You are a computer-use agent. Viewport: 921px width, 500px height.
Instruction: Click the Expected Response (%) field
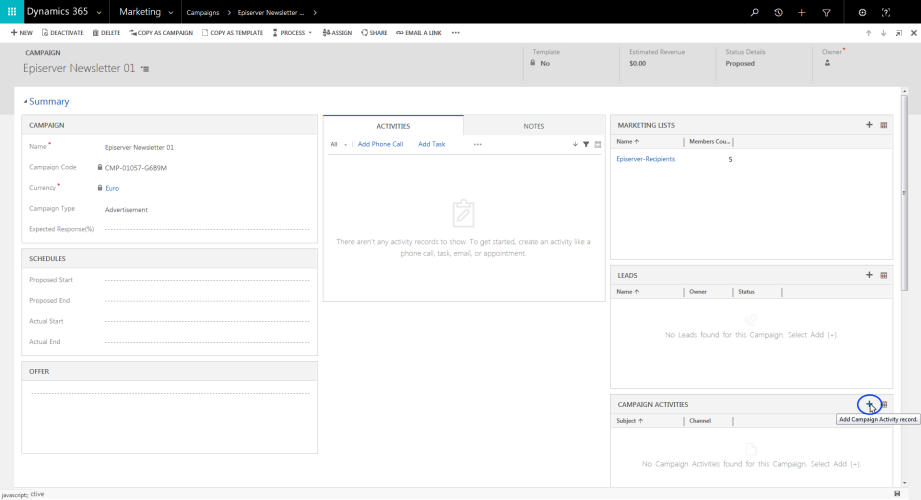click(x=205, y=229)
